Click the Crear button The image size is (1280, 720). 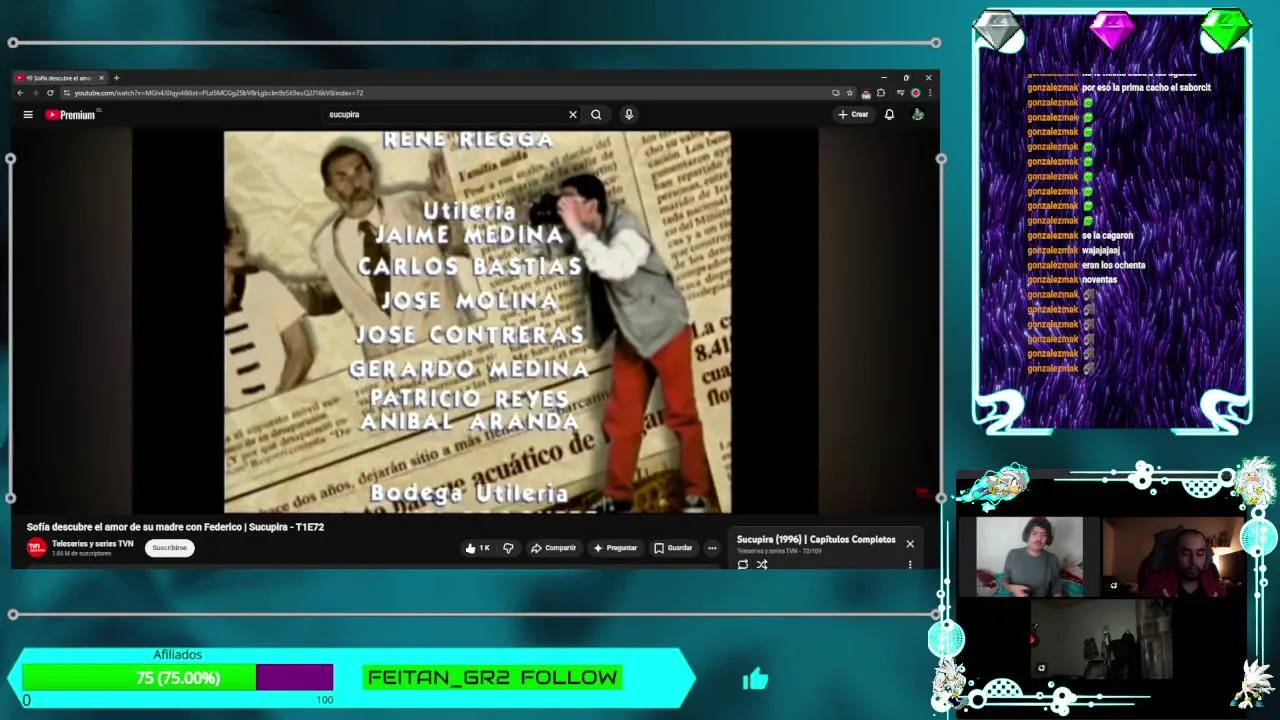853,114
